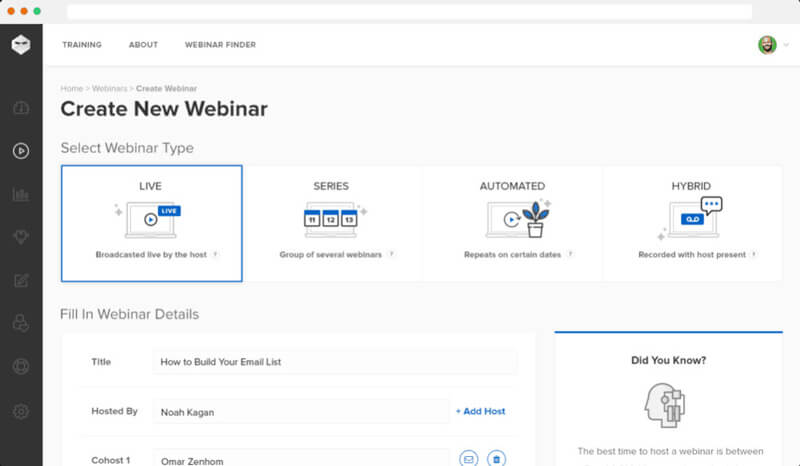Open the users group sidebar icon

[21, 323]
